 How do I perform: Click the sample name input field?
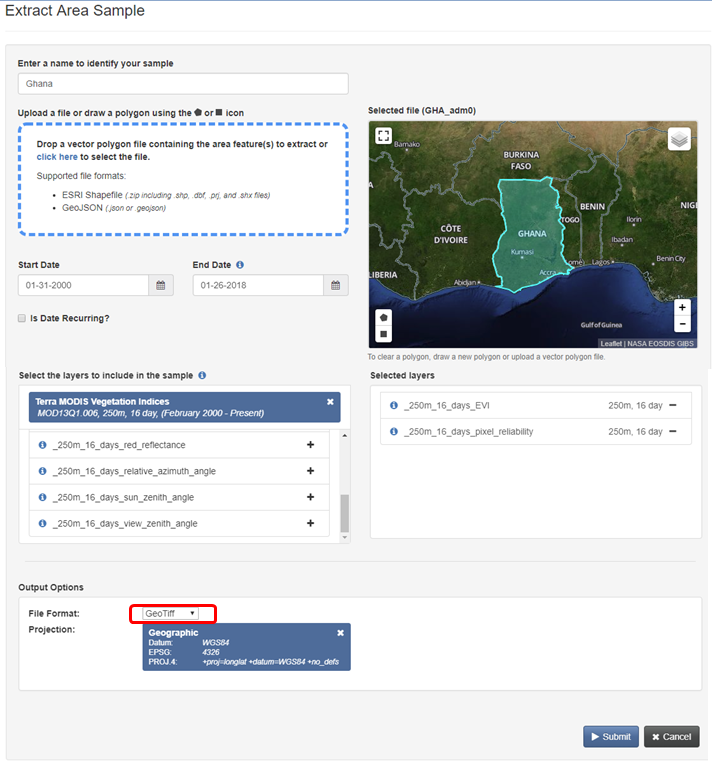pos(183,84)
